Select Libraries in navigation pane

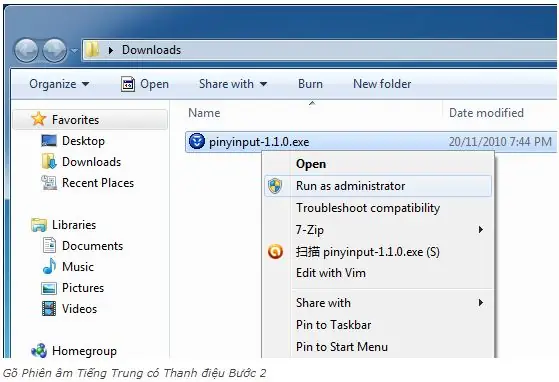74,225
